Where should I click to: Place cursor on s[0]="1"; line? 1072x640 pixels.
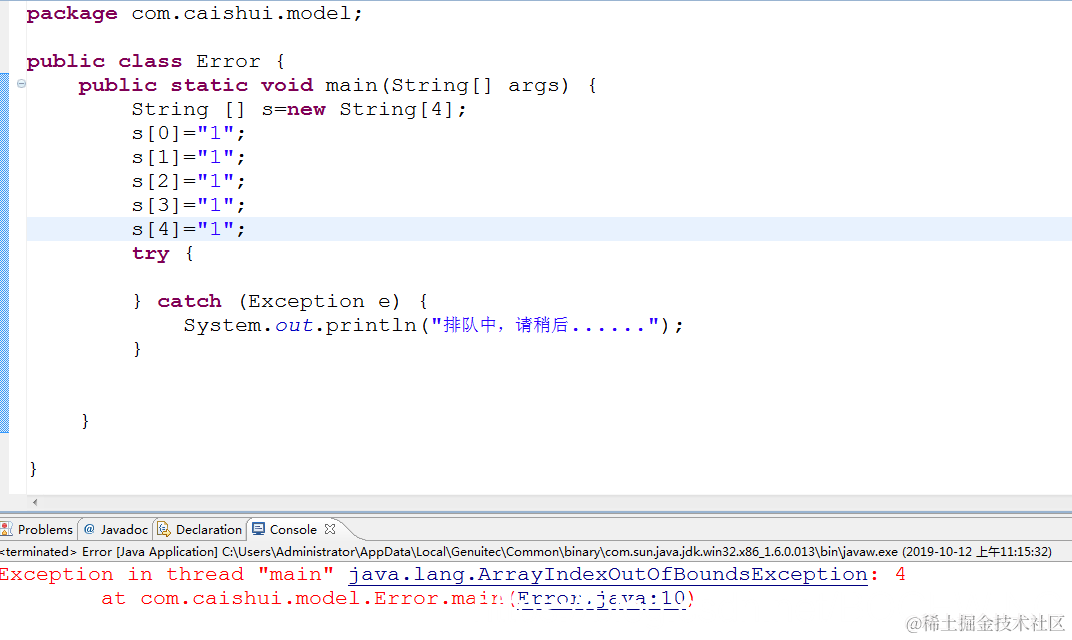pyautogui.click(x=189, y=133)
